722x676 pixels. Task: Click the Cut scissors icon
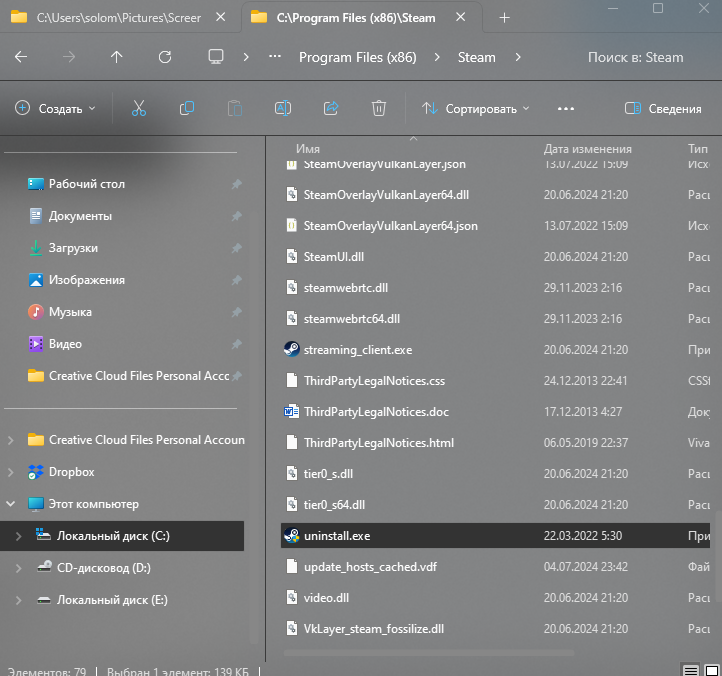click(139, 109)
